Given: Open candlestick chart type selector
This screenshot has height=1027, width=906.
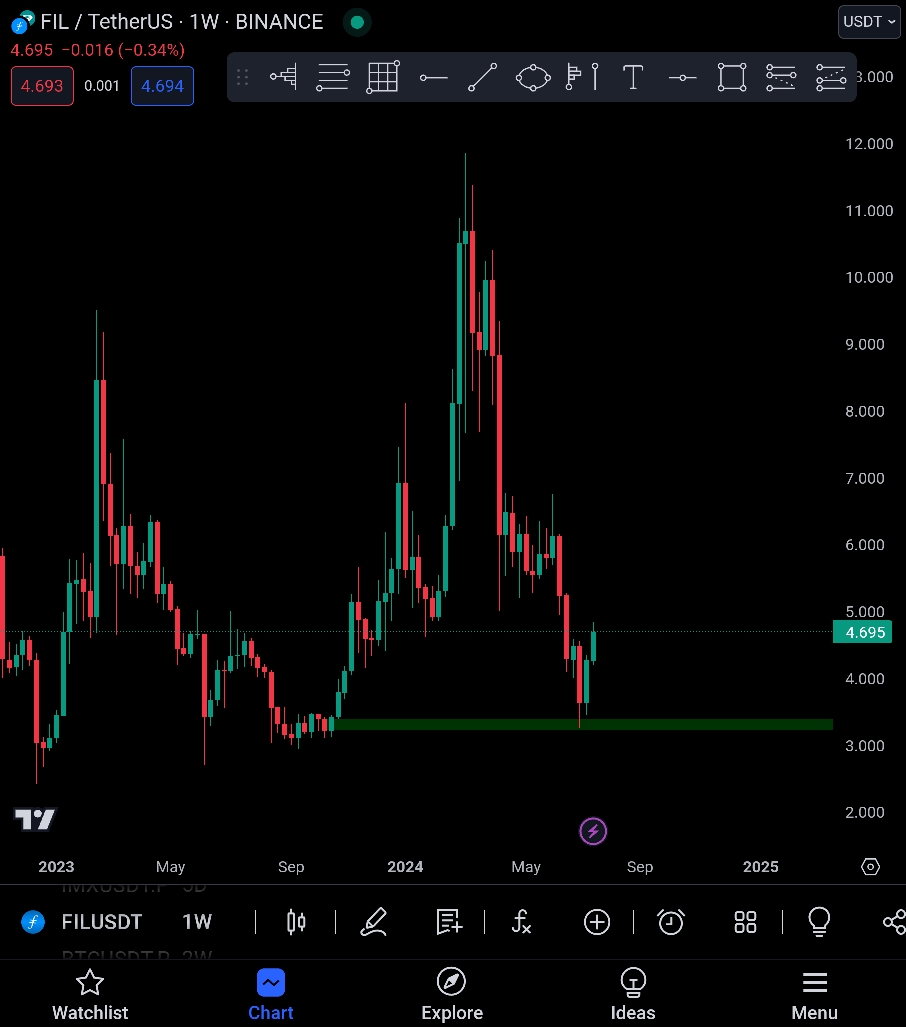Looking at the screenshot, I should [296, 922].
